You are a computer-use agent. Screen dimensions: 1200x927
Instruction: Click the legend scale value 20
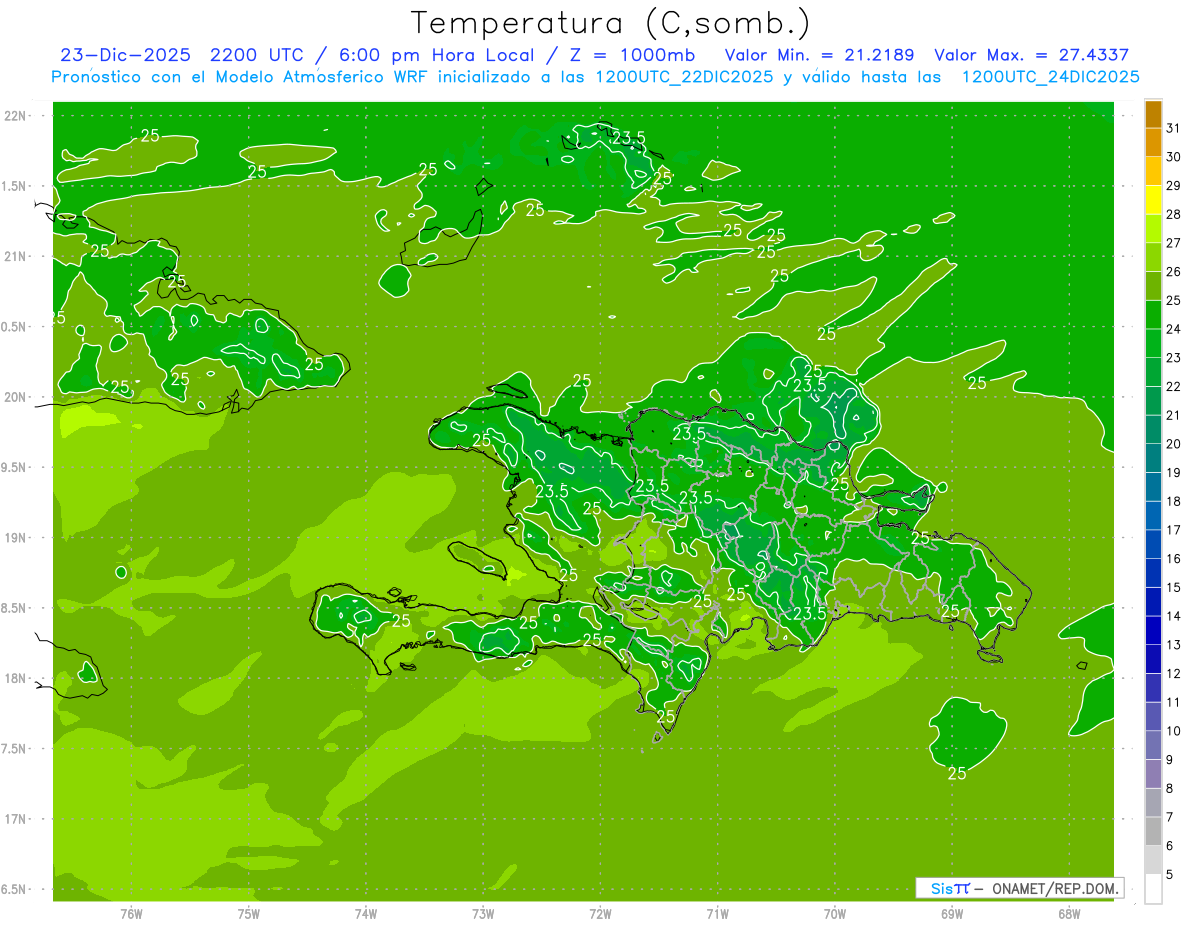pyautogui.click(x=1173, y=444)
